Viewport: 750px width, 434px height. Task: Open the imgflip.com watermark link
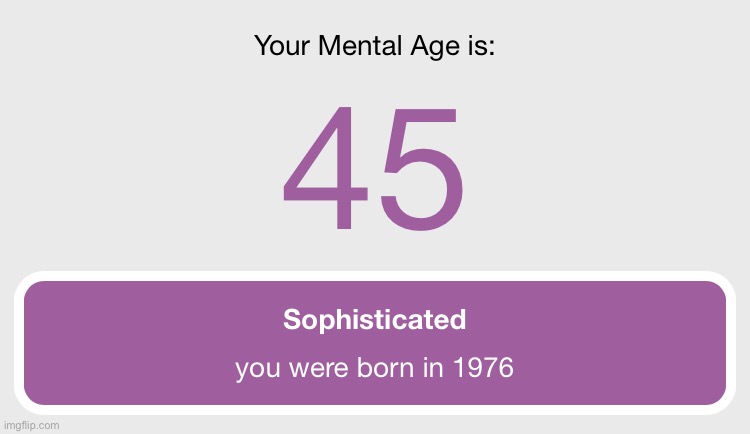pyautogui.click(x=31, y=425)
